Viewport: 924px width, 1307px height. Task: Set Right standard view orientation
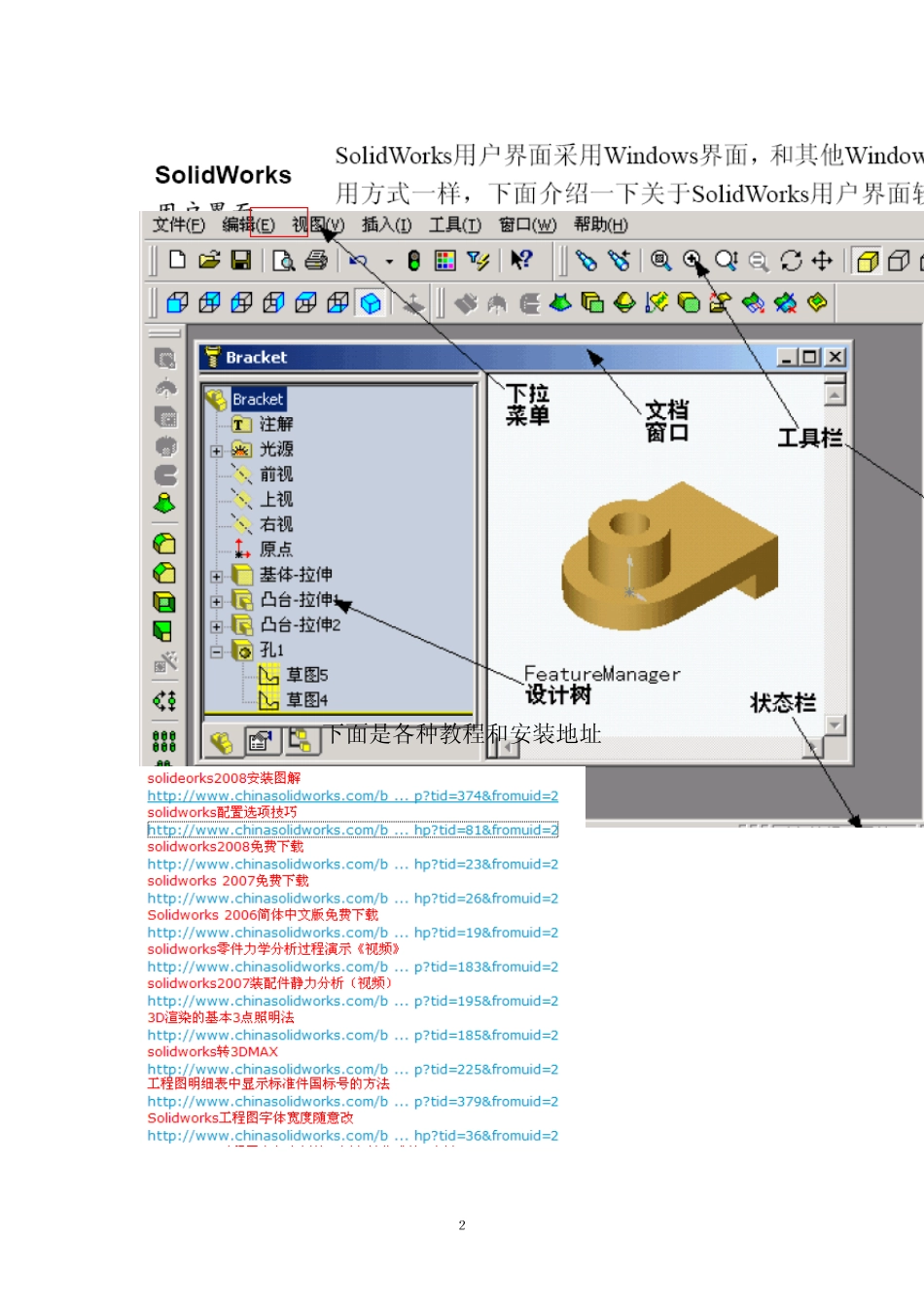tap(273, 303)
